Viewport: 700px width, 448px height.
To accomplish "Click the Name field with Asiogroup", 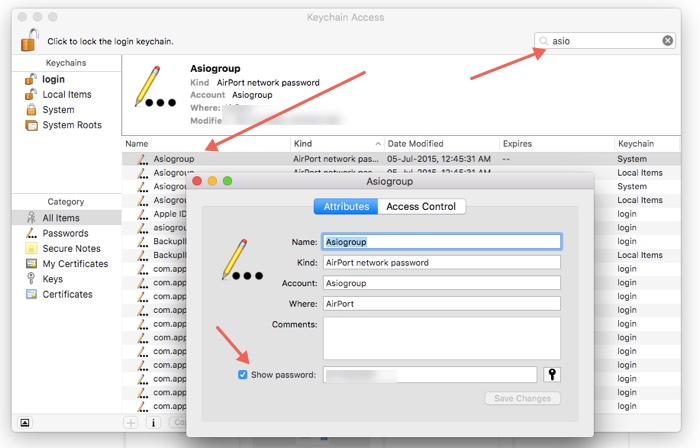I will coord(442,242).
